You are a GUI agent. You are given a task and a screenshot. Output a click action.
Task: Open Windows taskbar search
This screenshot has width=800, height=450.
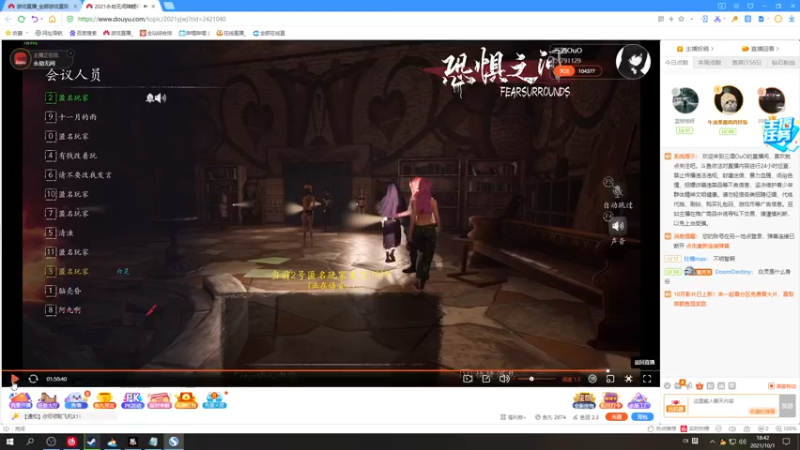tap(30, 441)
